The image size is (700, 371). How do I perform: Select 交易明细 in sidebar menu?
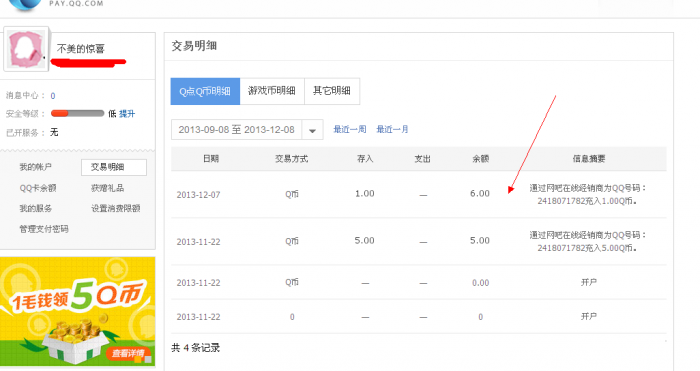click(114, 167)
